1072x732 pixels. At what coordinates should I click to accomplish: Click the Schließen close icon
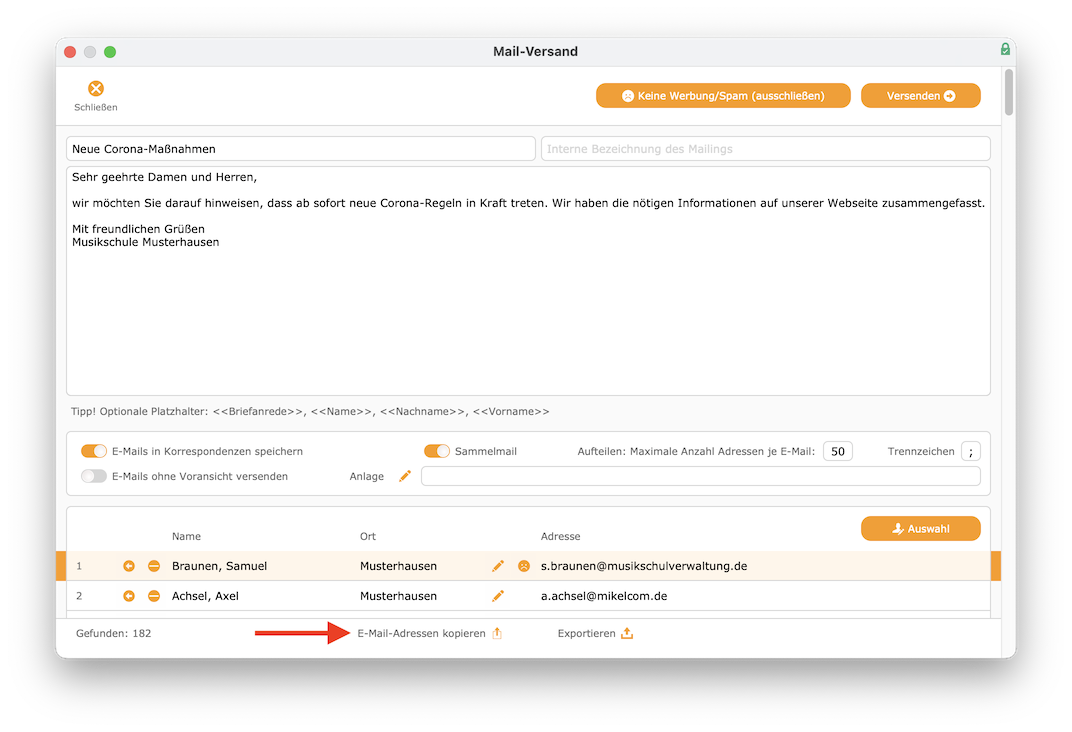(96, 88)
